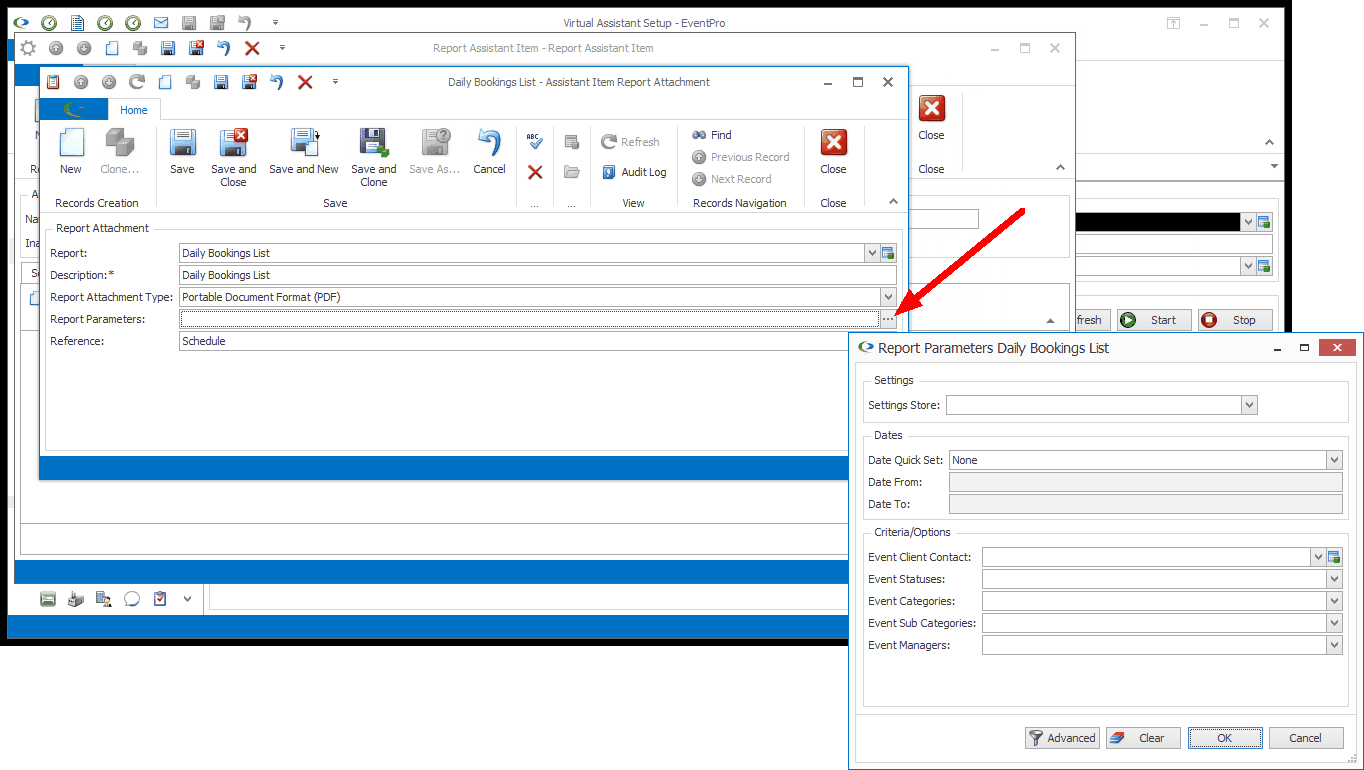
Task: Click the factory icon in the bottom navigation bar
Action: click(76, 599)
